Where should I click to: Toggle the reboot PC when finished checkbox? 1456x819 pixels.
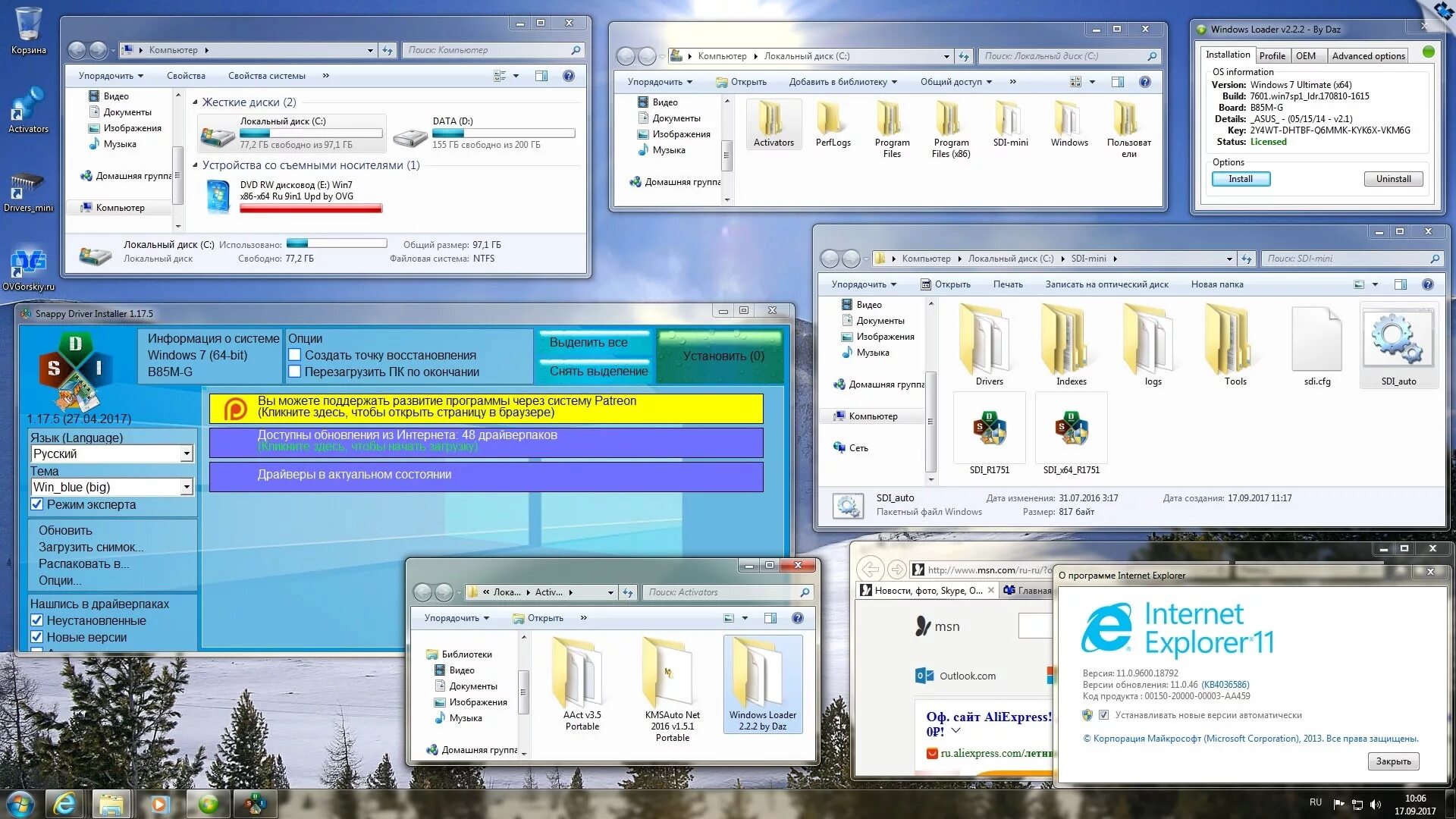[295, 372]
